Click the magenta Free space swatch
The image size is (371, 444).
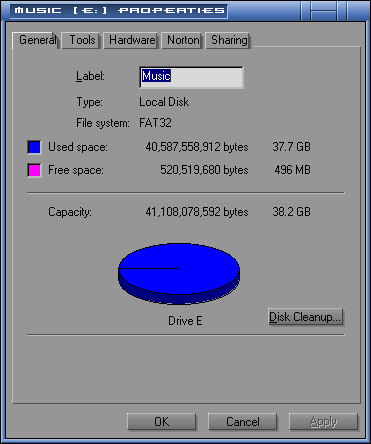tap(34, 170)
